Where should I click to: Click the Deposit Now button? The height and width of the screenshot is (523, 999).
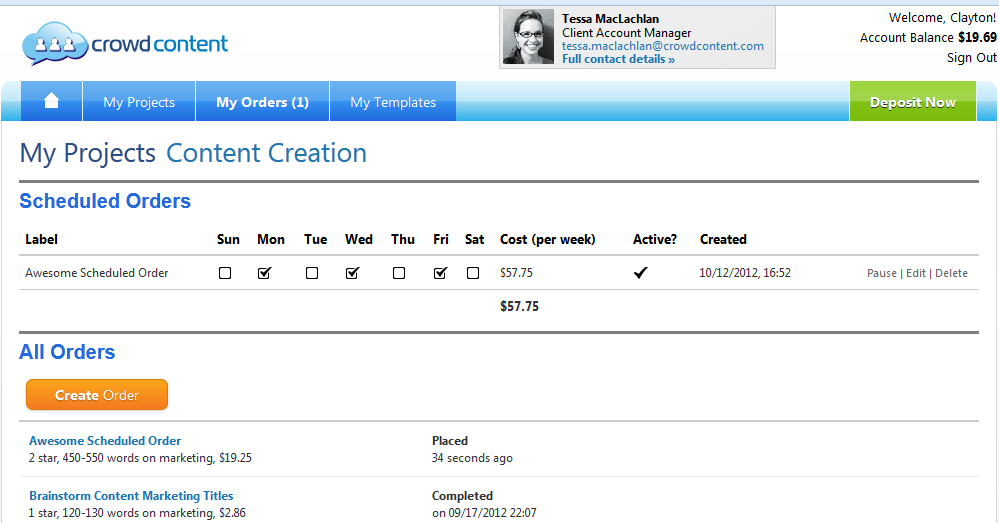tap(912, 101)
